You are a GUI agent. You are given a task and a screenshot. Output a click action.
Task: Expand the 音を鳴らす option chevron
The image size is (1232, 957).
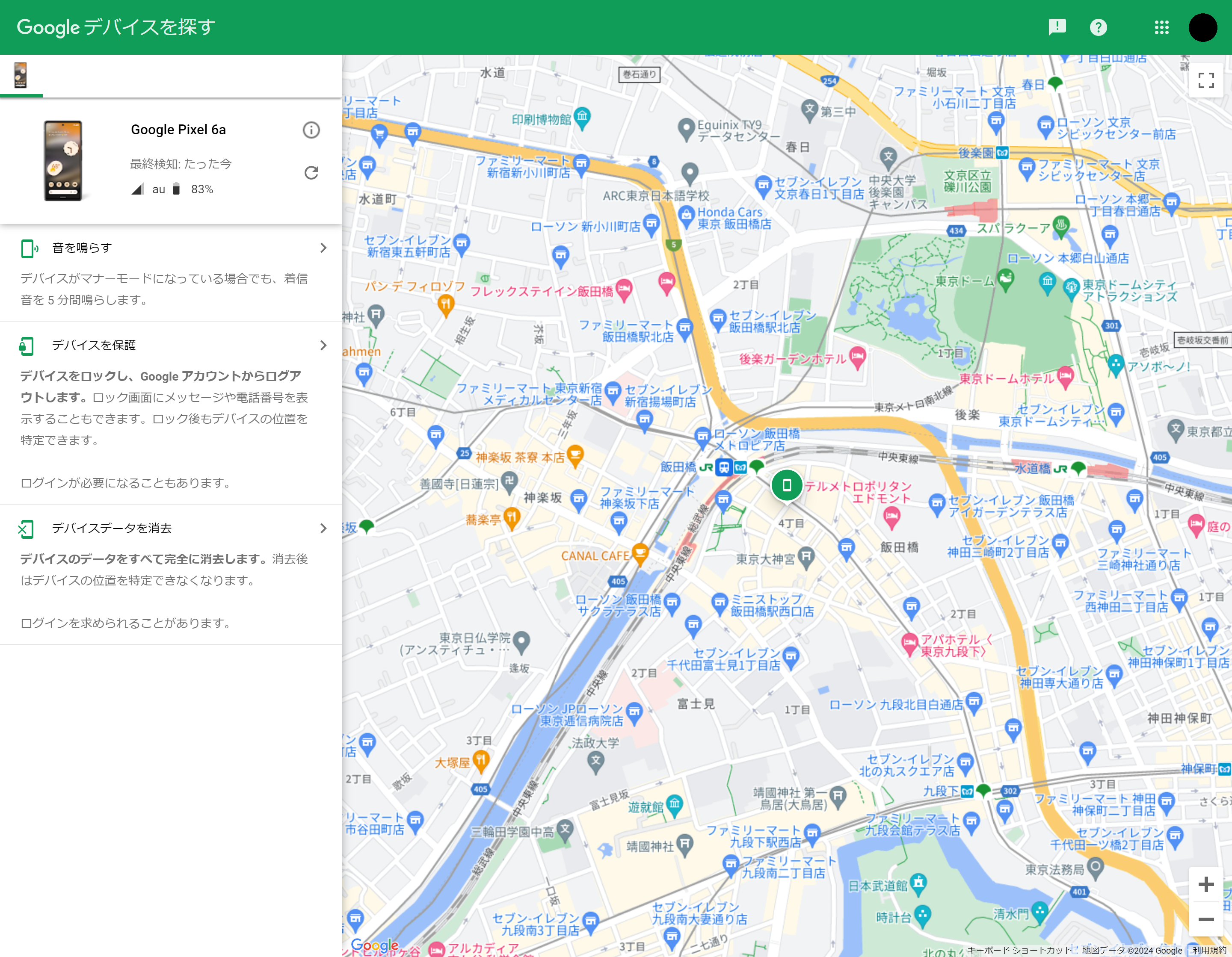(323, 248)
